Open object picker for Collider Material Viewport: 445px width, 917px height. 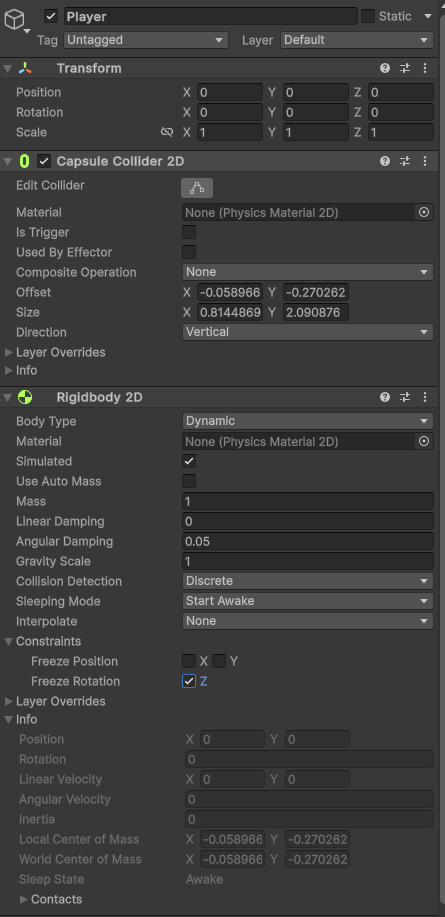click(425, 212)
